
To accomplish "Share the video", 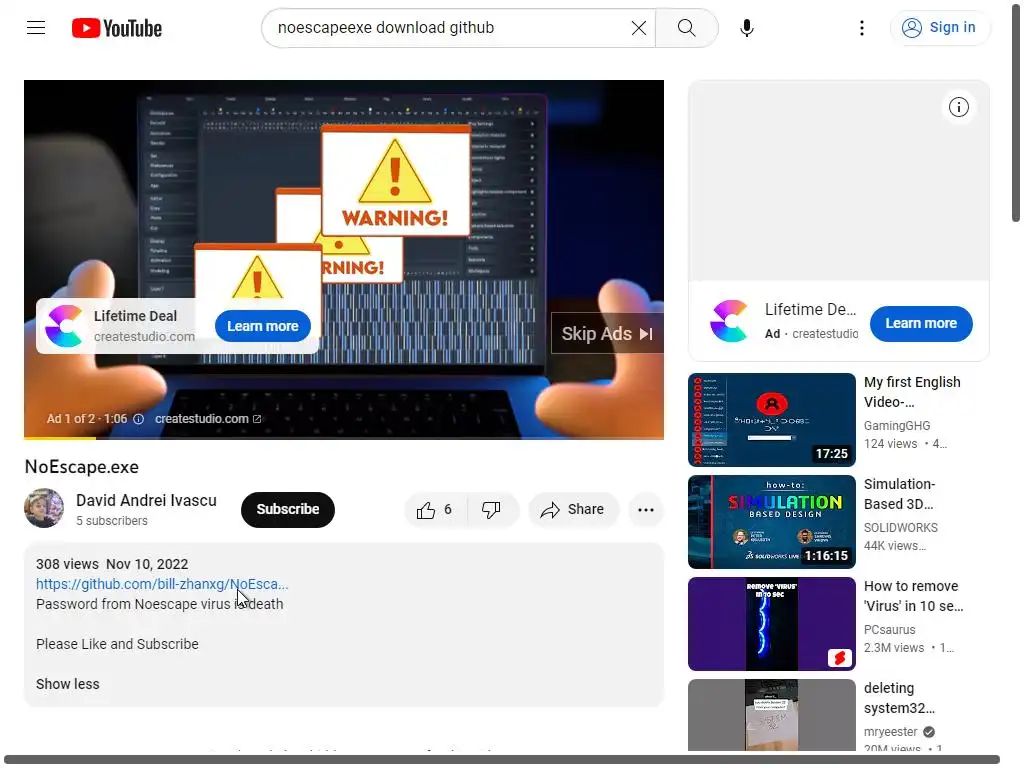I will click(x=573, y=509).
